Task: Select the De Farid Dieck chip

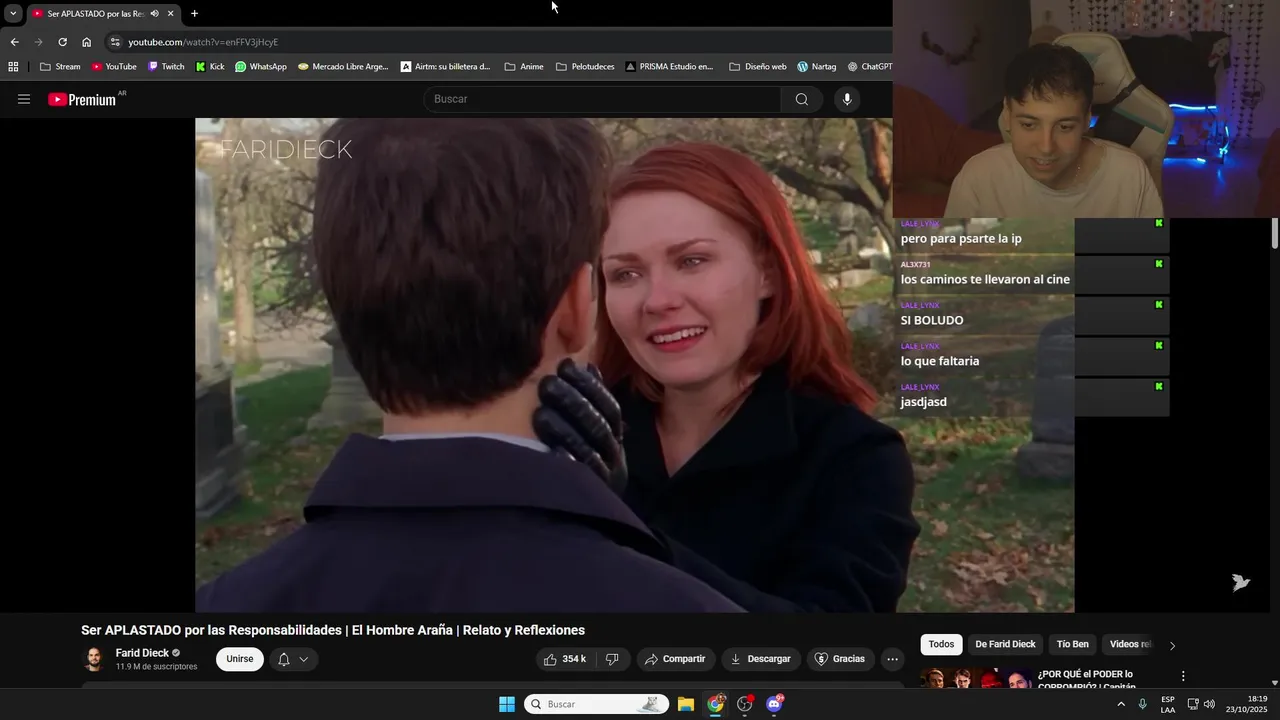Action: coord(1005,644)
